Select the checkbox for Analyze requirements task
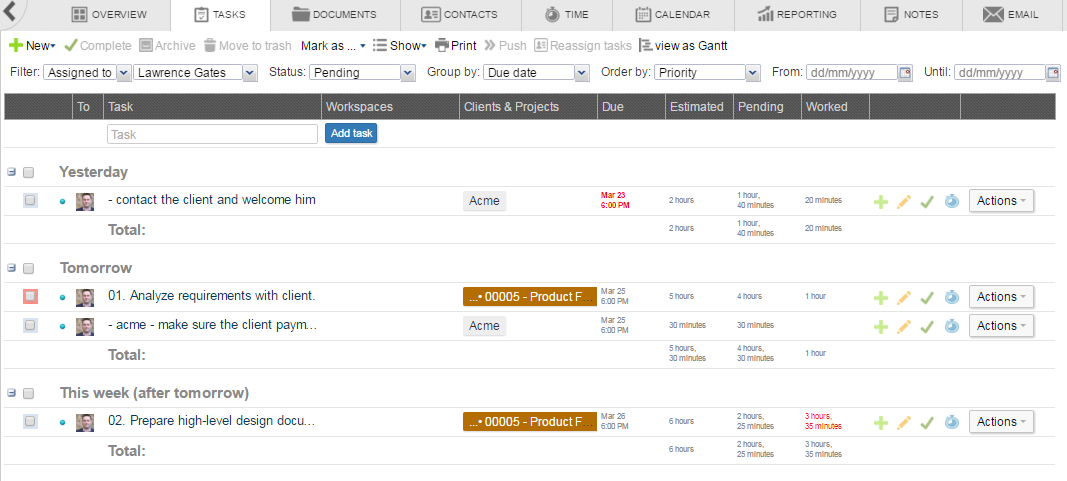The height and width of the screenshot is (481, 1067). point(30,297)
